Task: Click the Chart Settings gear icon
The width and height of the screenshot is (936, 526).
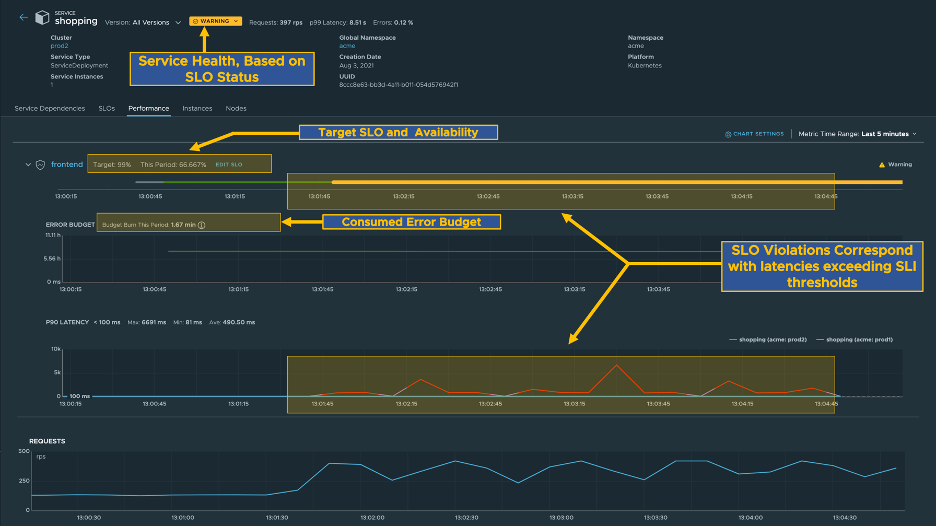Action: [728, 133]
